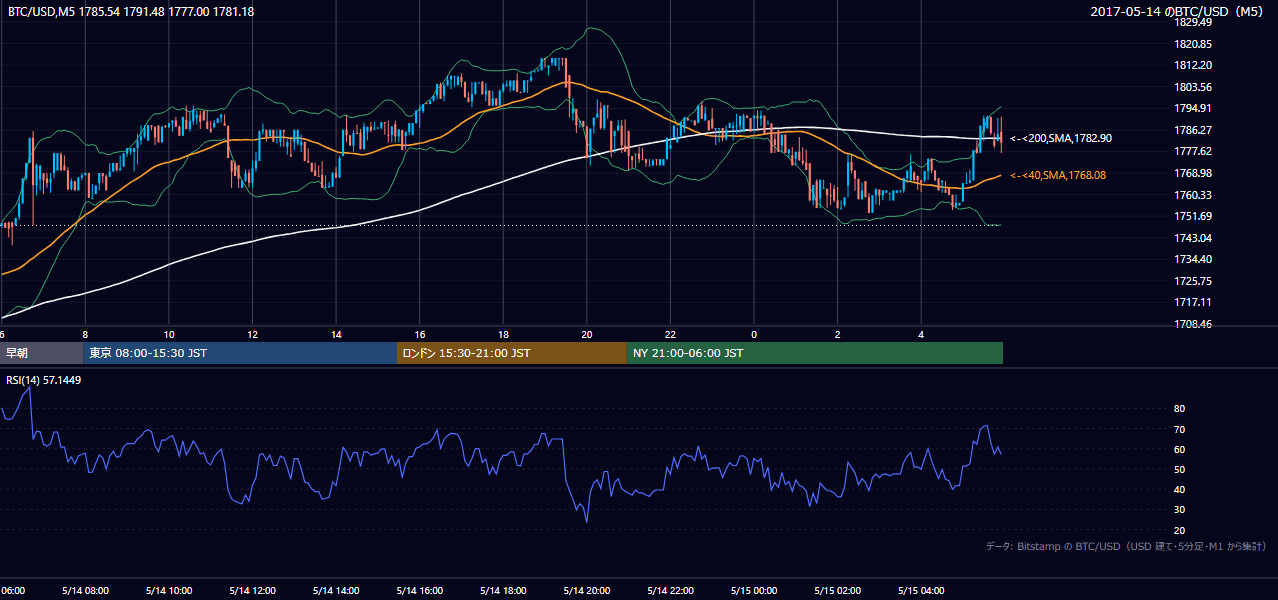This screenshot has height=600, width=1278.
Task: Click price axis value 1777.62
Action: point(1193,151)
